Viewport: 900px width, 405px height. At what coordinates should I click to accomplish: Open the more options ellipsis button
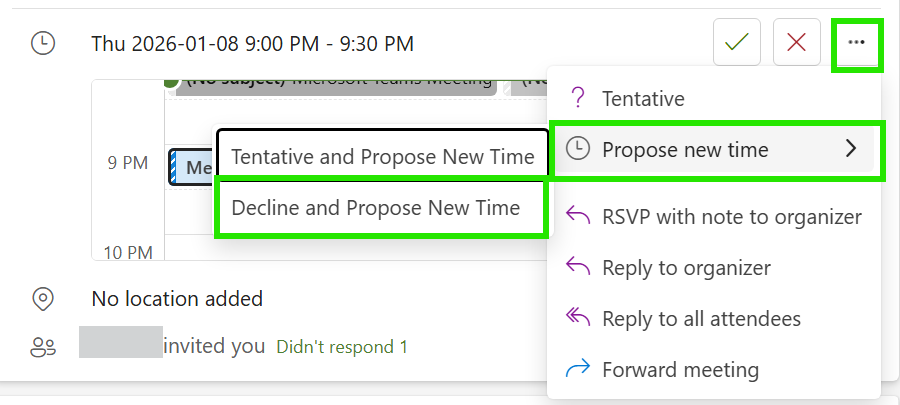(856, 43)
